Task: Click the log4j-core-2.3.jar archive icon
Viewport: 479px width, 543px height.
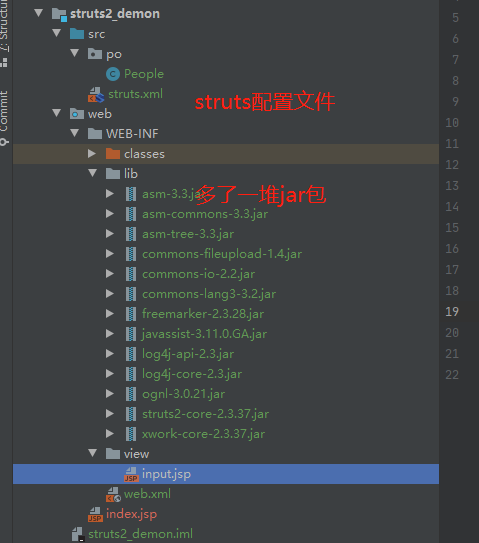Action: [x=131, y=374]
